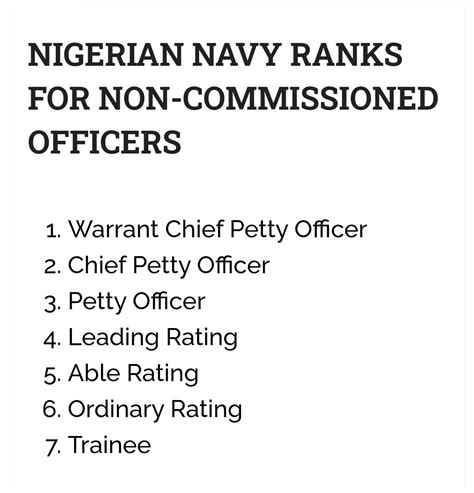Click list number 7 marker
474x493 pixels.
pos(53,447)
